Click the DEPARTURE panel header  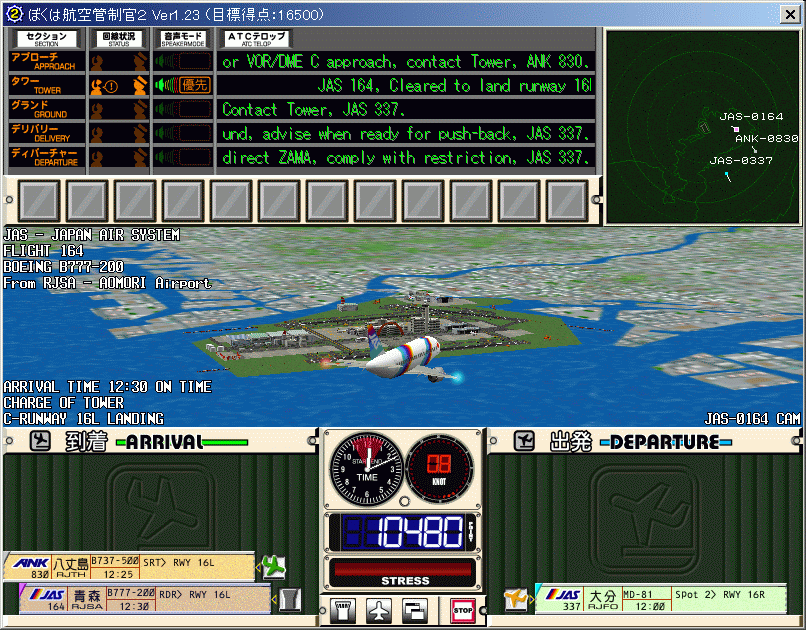[x=645, y=441]
